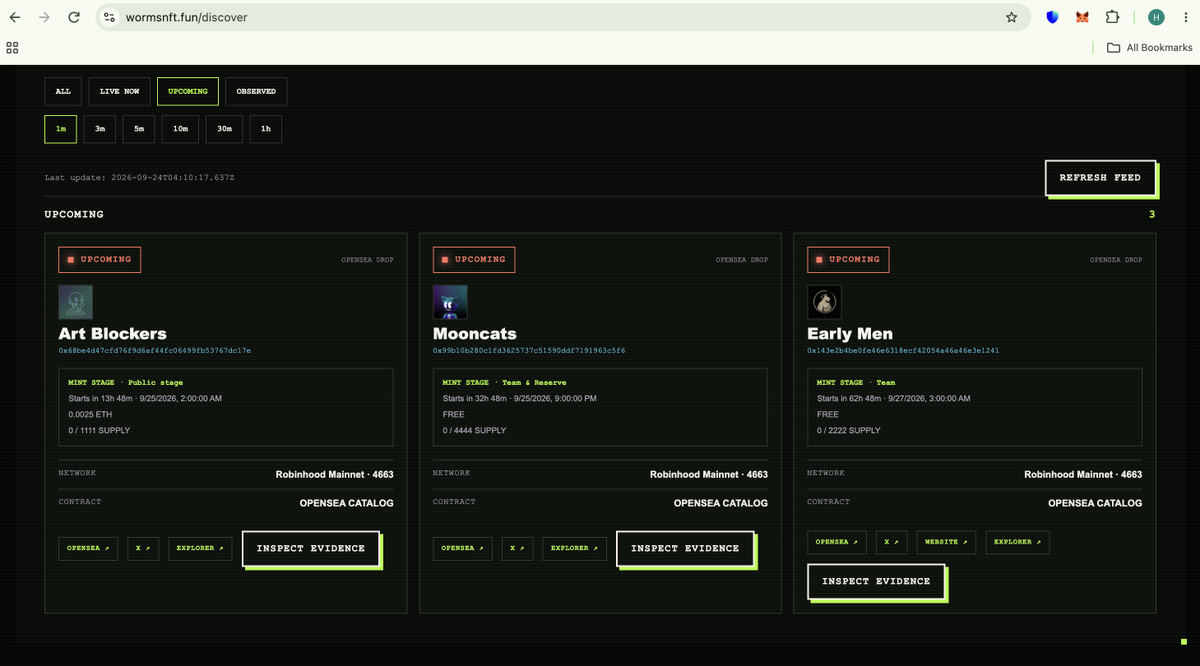Click the Mooncats UPCOMING badge
The height and width of the screenshot is (666, 1200).
click(474, 260)
